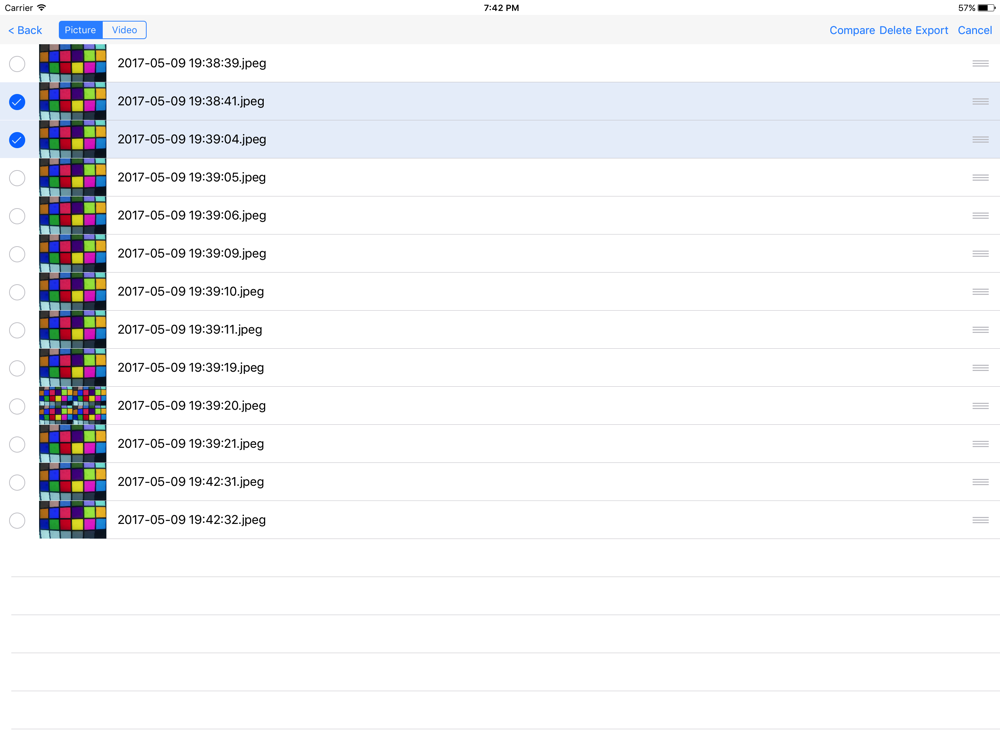Tap the reorder handle for 19:39:10.jpeg
The width and height of the screenshot is (1000, 750).
[980, 291]
